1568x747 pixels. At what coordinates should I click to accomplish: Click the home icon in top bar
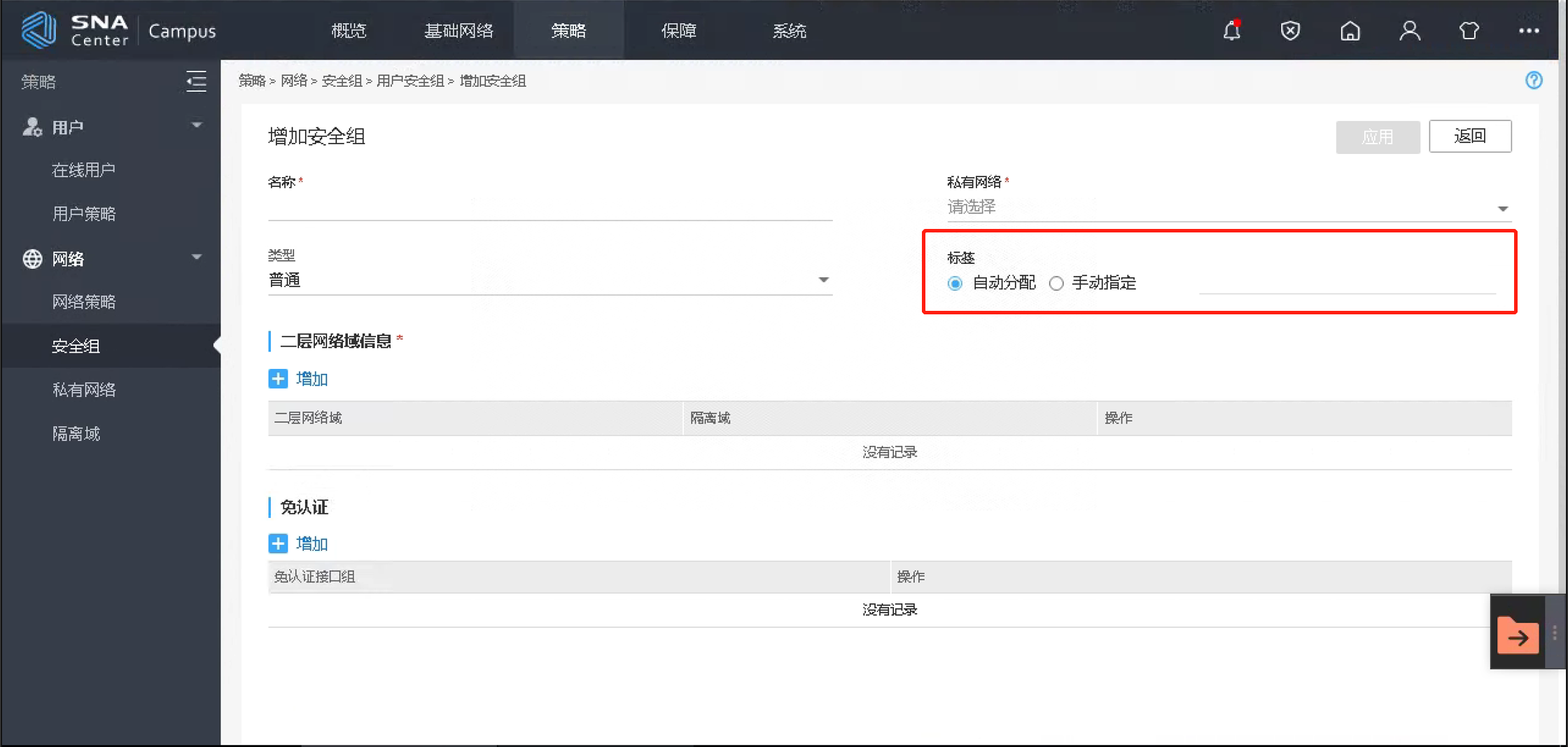[1350, 31]
